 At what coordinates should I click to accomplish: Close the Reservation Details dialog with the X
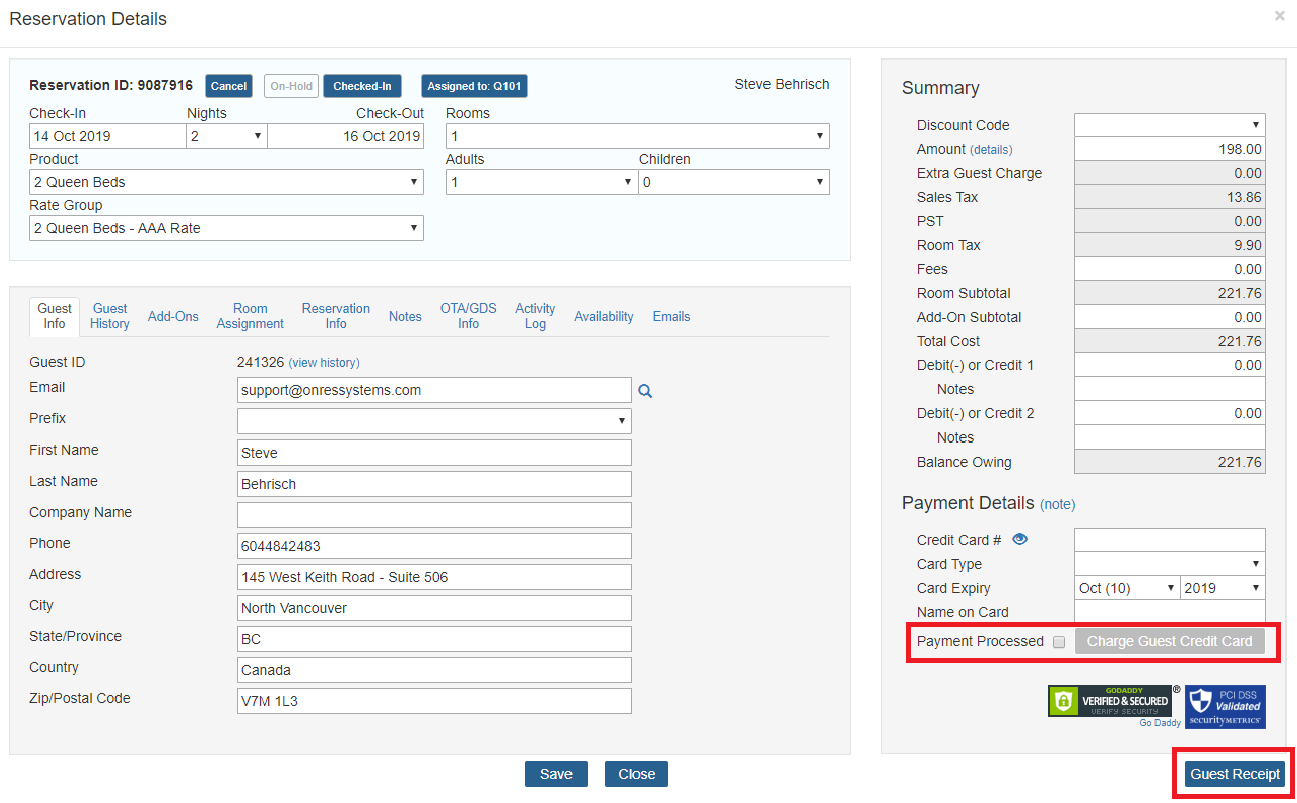[1278, 16]
